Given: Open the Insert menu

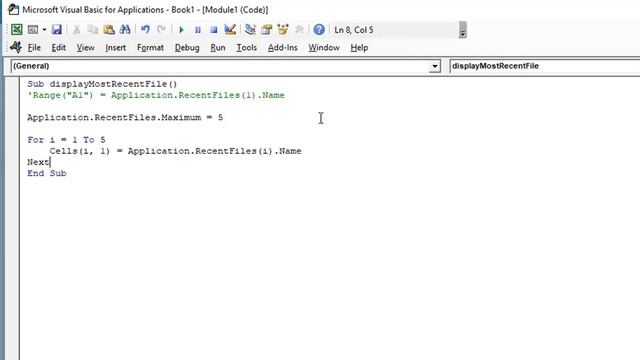Looking at the screenshot, I should click(116, 48).
